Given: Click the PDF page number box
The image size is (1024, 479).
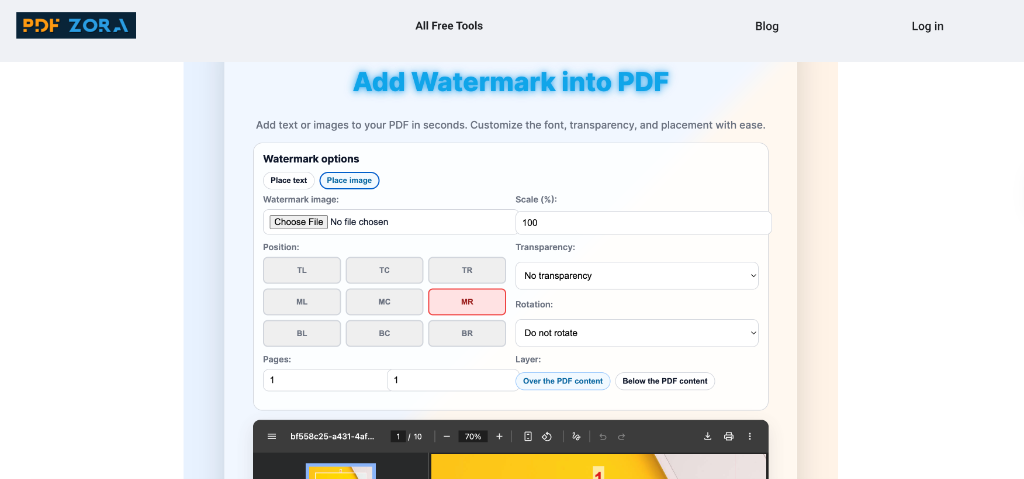Looking at the screenshot, I should 398,437.
